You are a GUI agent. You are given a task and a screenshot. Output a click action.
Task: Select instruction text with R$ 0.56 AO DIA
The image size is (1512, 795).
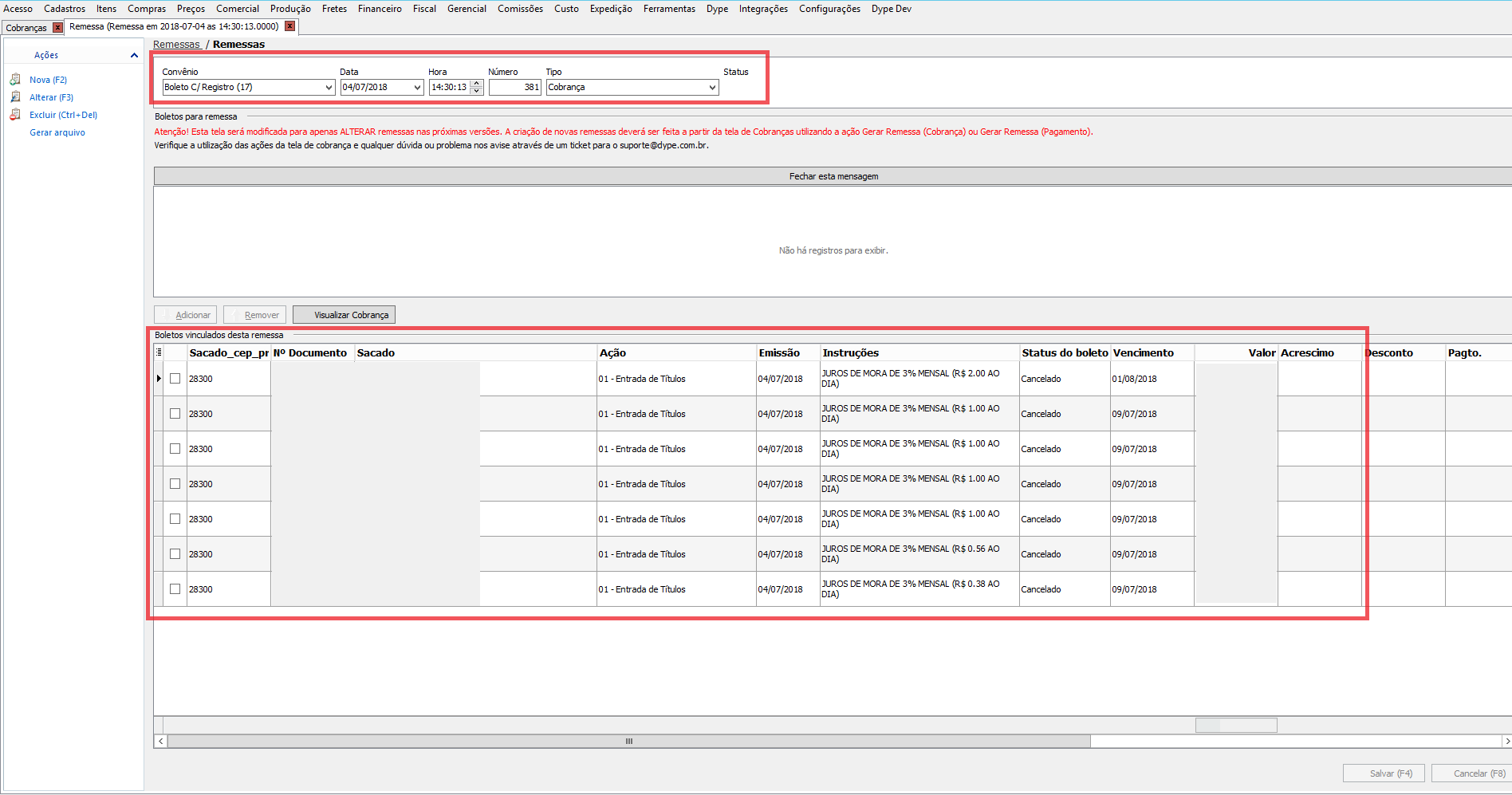click(x=910, y=554)
